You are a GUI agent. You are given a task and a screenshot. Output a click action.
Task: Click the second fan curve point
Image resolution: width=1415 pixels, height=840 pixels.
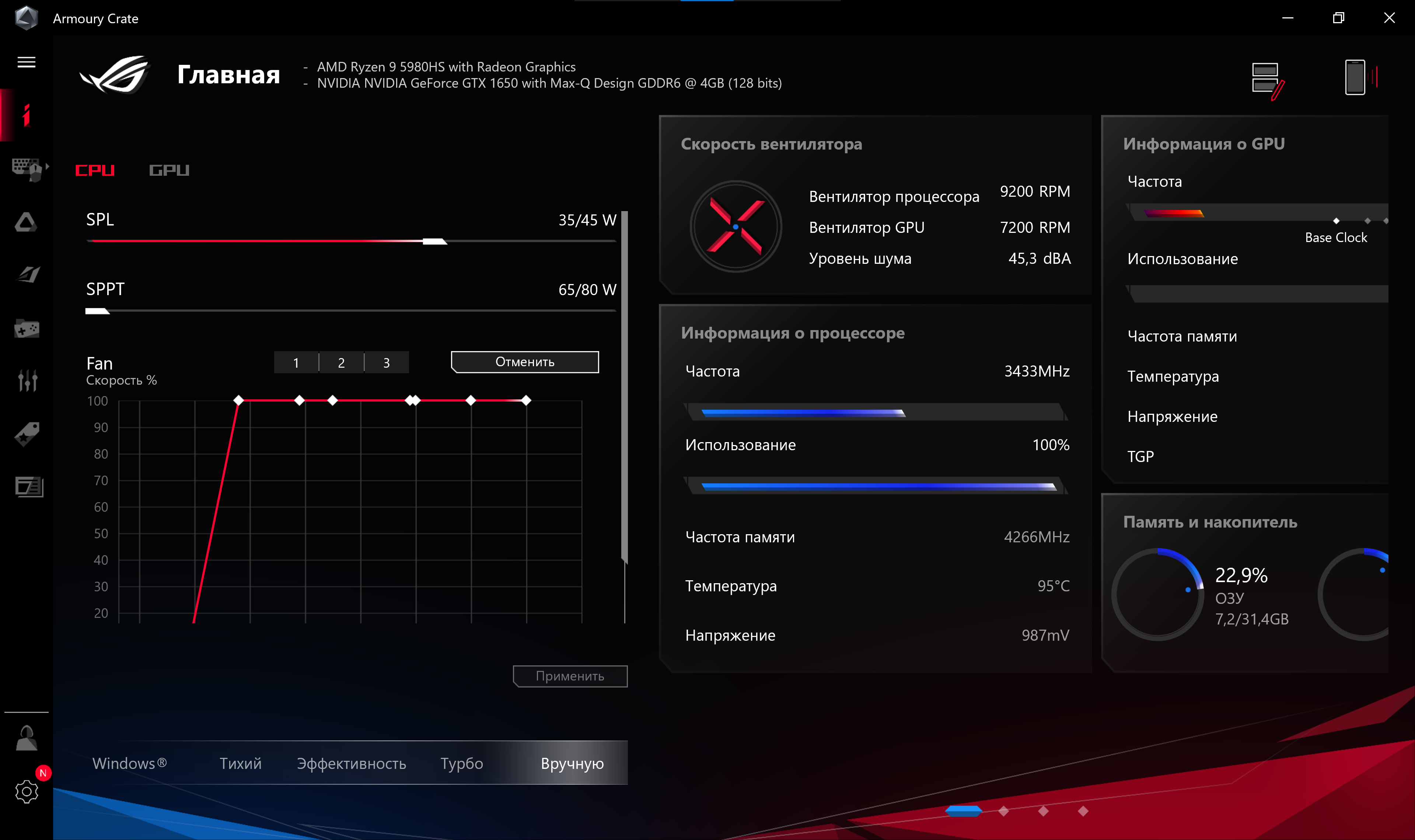300,400
